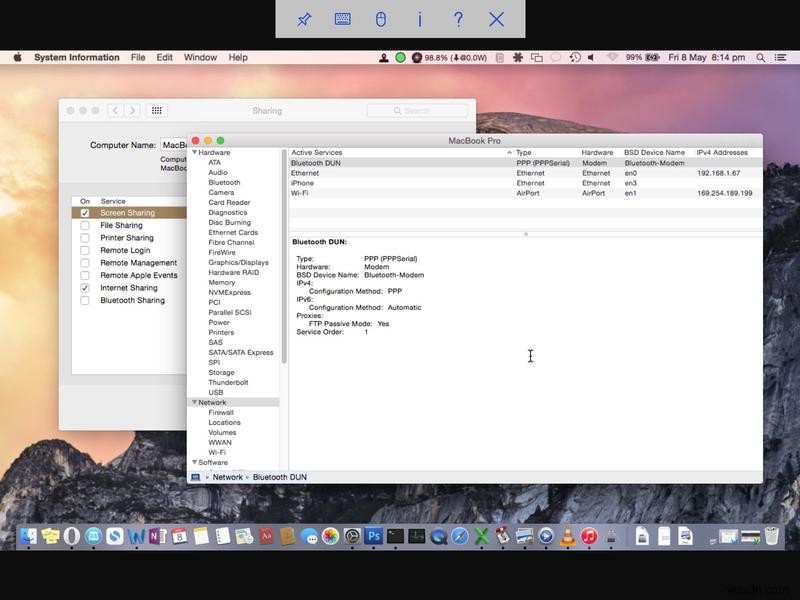Image resolution: width=800 pixels, height=600 pixels.
Task: Open the Edit menu
Action: point(164,57)
